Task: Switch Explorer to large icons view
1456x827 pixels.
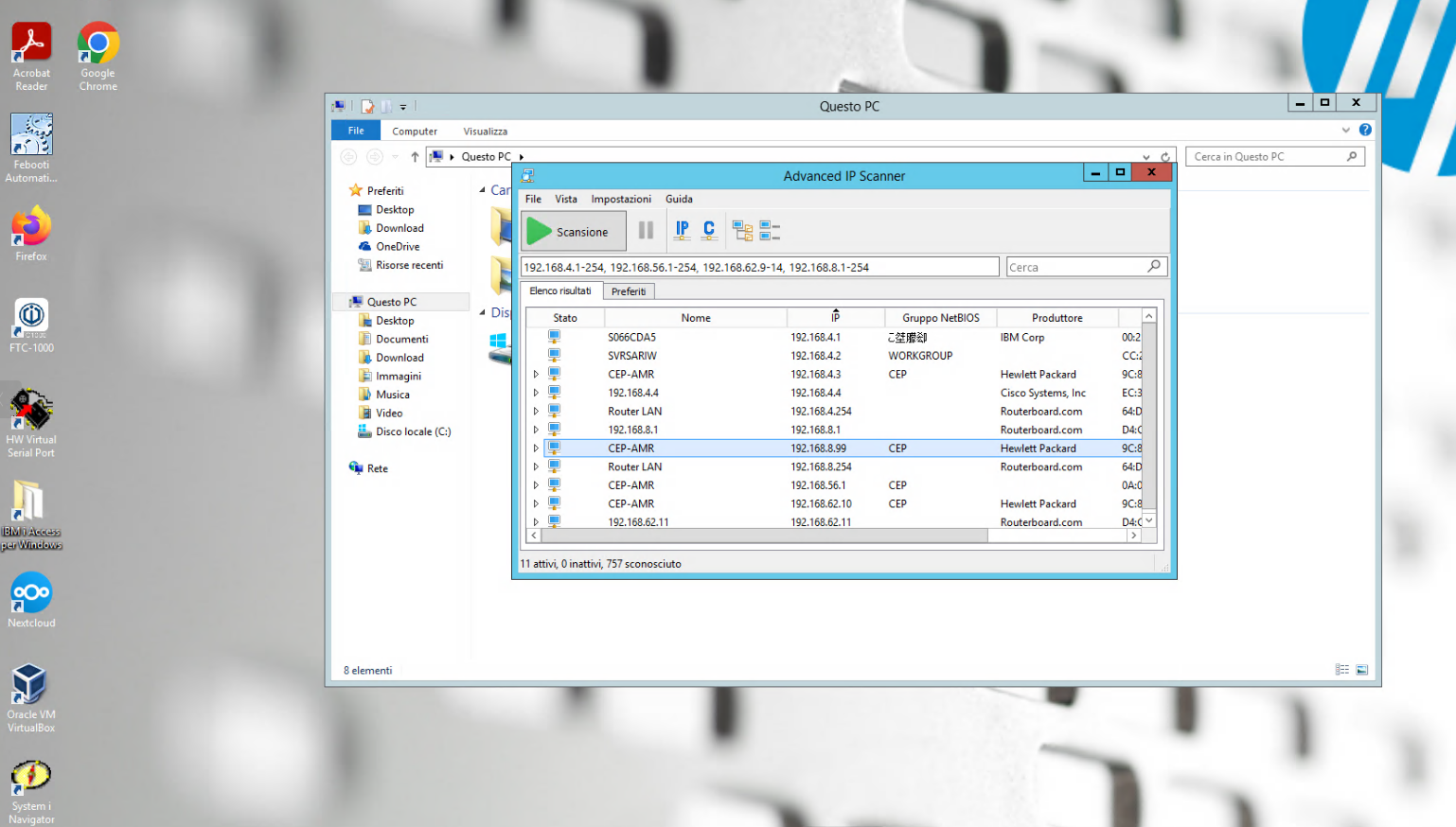Action: 1362,670
